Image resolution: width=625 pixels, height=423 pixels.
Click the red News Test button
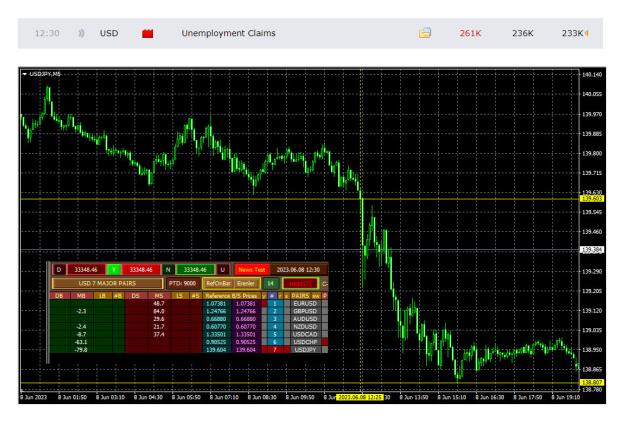tap(252, 270)
